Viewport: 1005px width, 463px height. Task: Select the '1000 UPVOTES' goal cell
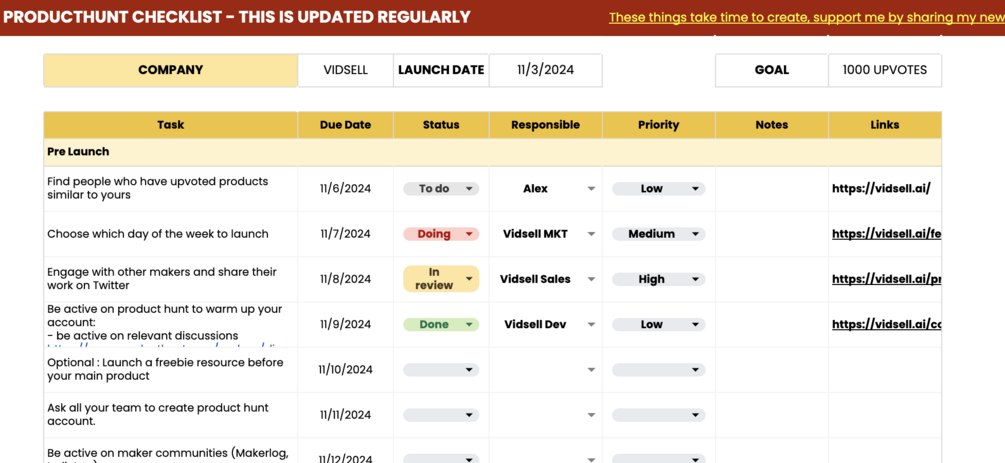point(885,70)
